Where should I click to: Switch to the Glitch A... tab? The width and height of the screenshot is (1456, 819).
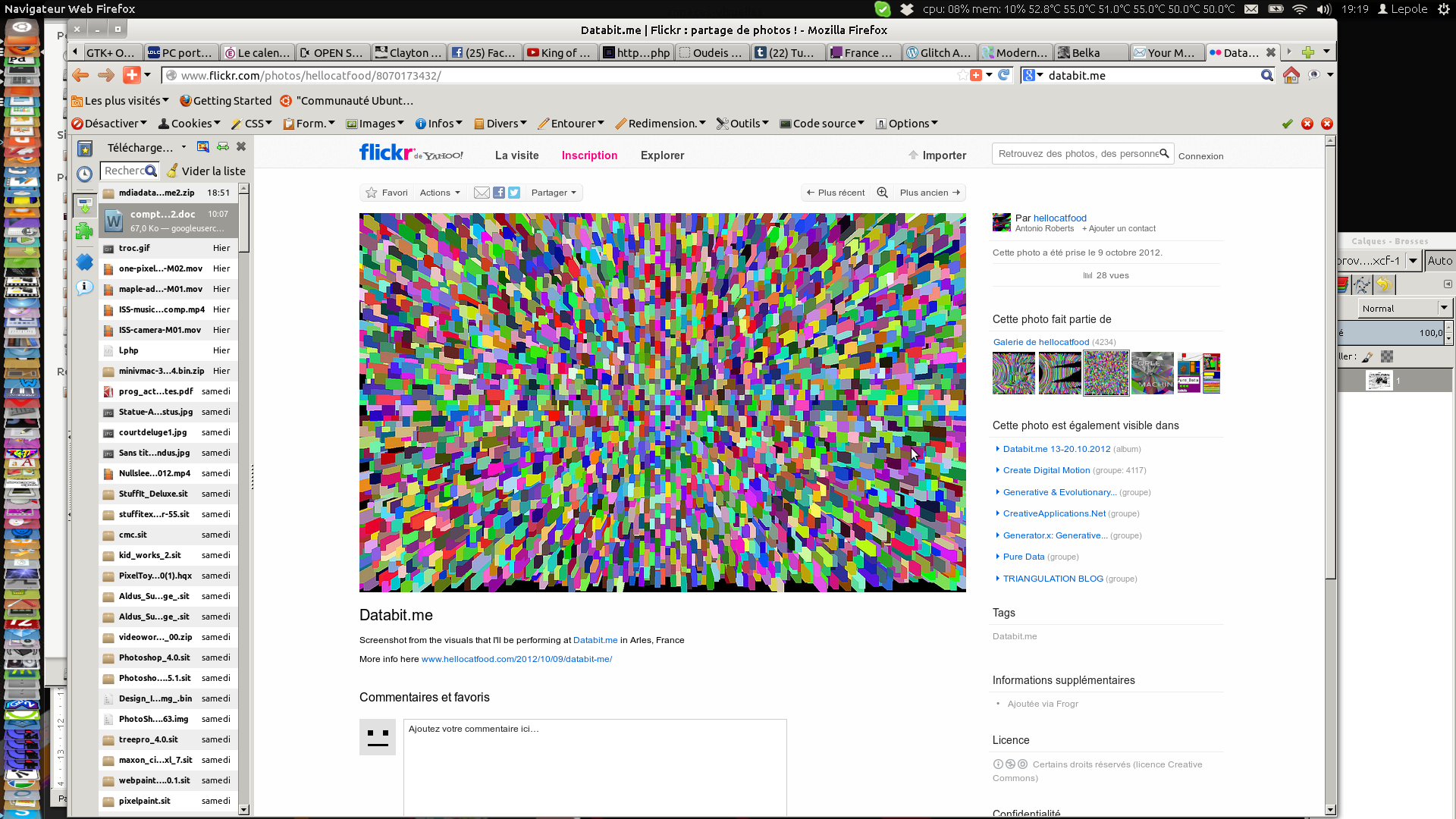coord(939,52)
